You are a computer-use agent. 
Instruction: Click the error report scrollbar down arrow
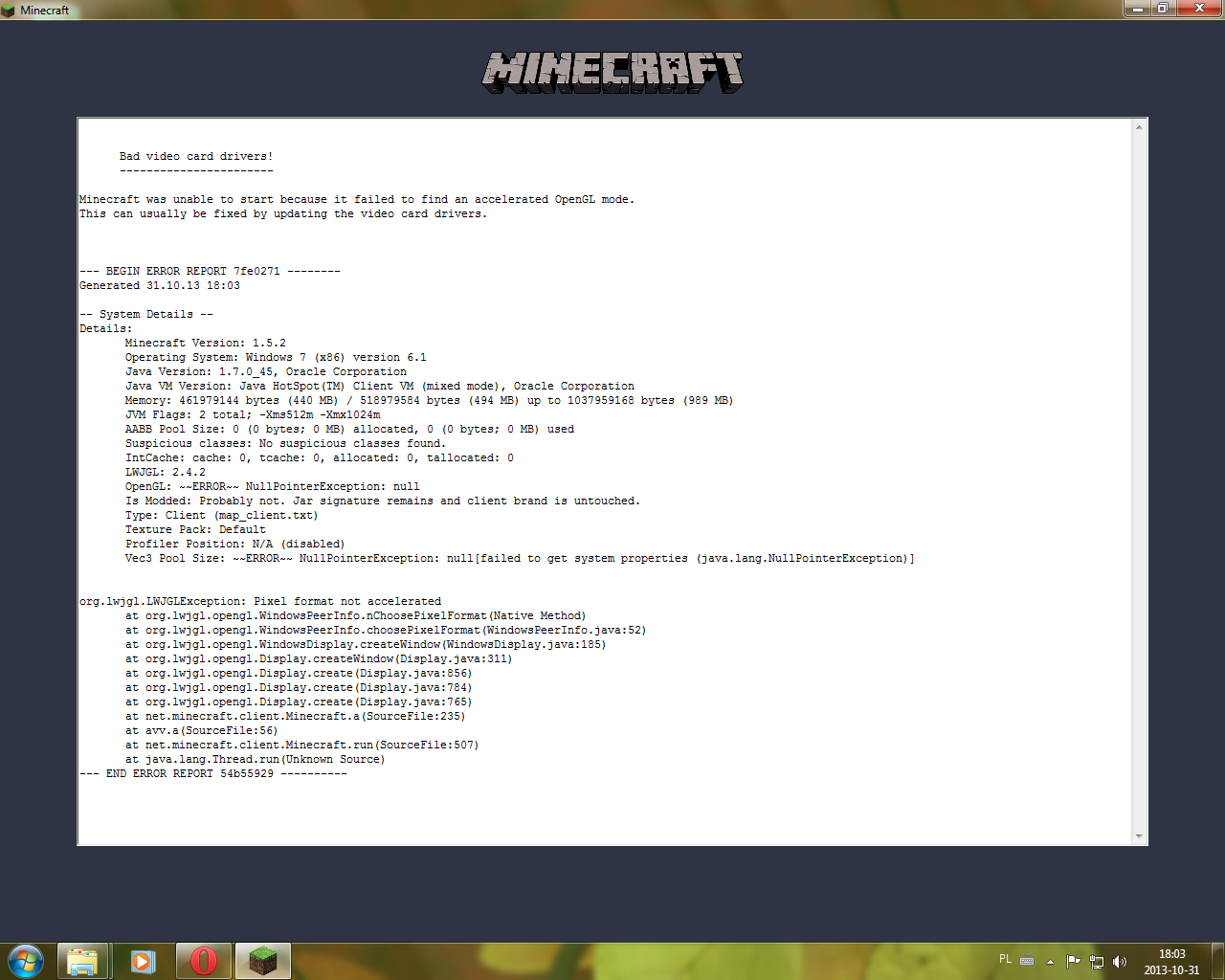(x=1139, y=836)
